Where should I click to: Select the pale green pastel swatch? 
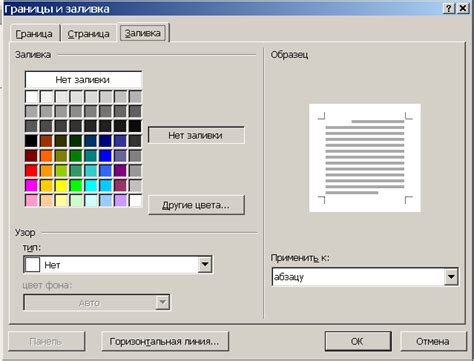(76, 201)
